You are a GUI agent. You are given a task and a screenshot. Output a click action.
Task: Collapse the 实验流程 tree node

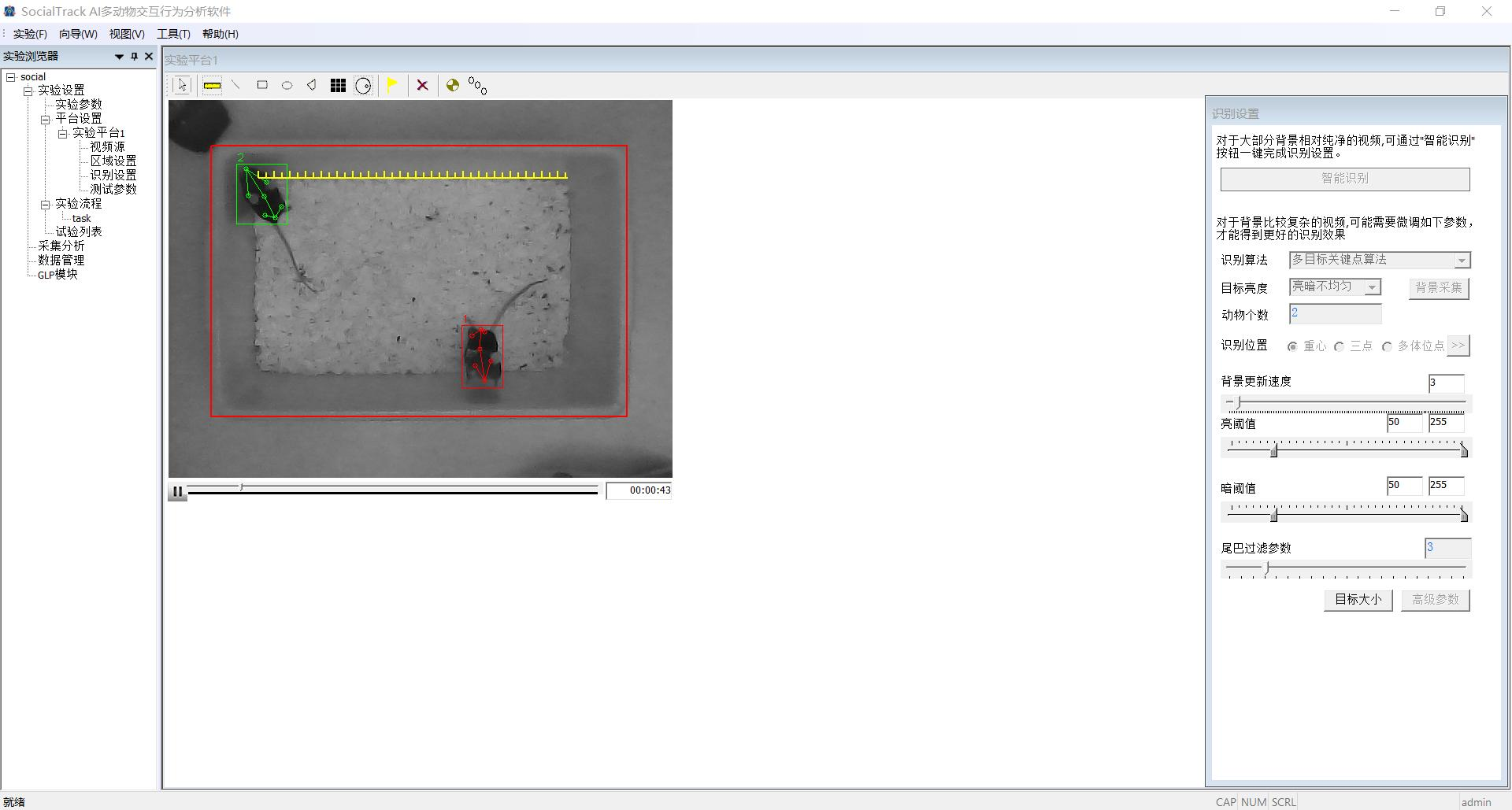46,204
